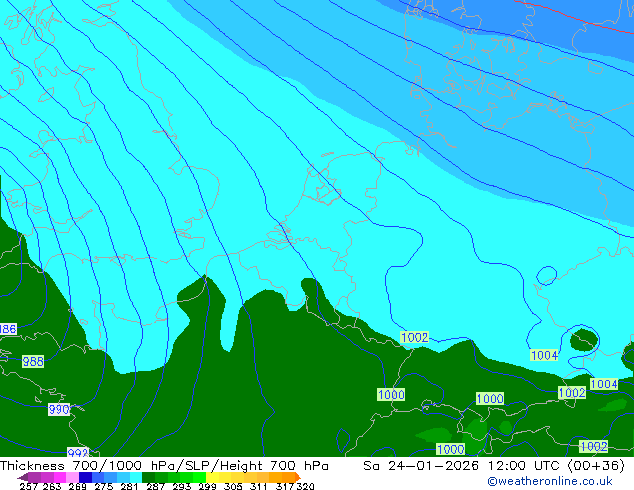Click the map title 'Thickness 700/1000 hPa/SLP/Height 700 hPa'
This screenshot has height=490, width=634.
pyautogui.click(x=164, y=466)
